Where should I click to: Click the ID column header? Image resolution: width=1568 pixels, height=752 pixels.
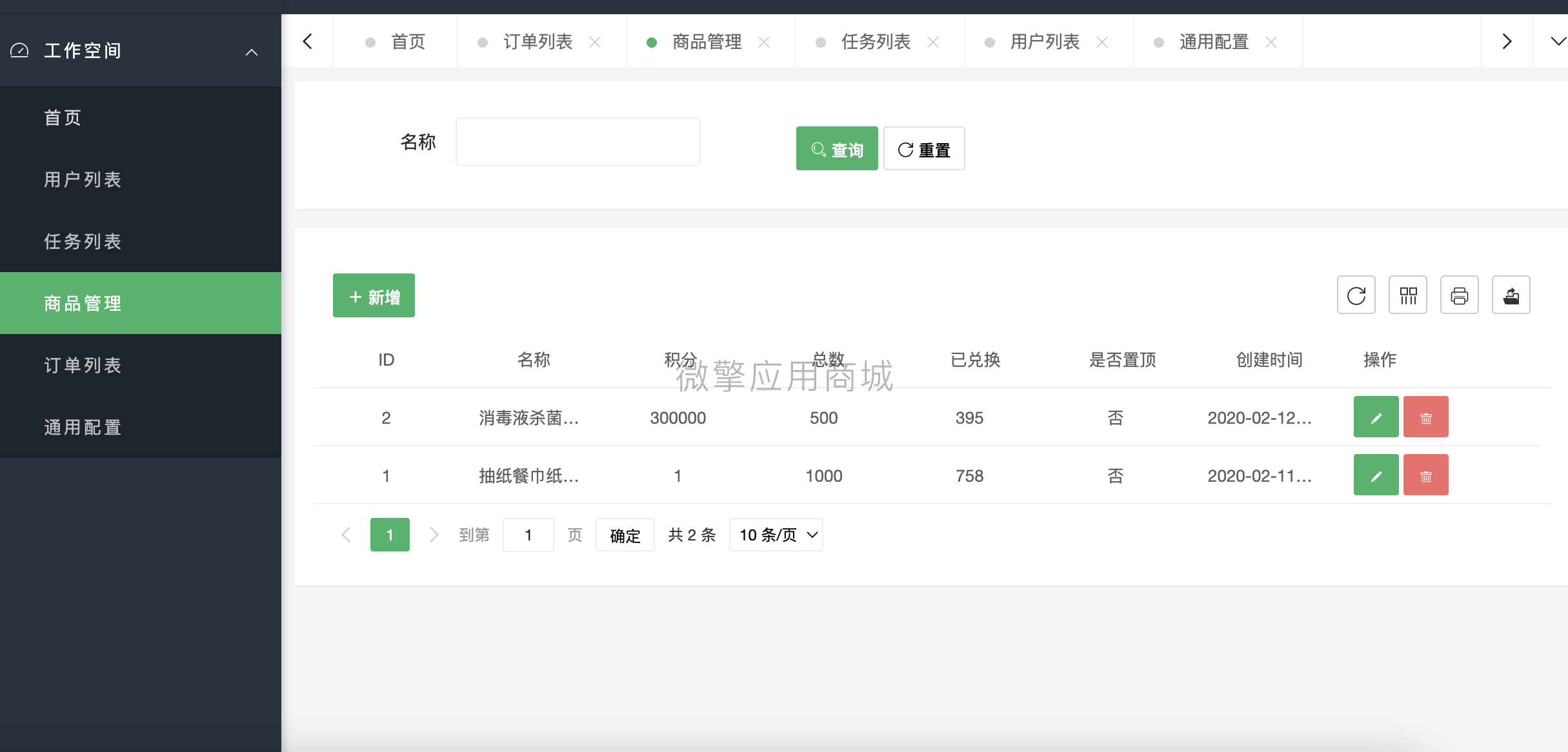tap(387, 360)
